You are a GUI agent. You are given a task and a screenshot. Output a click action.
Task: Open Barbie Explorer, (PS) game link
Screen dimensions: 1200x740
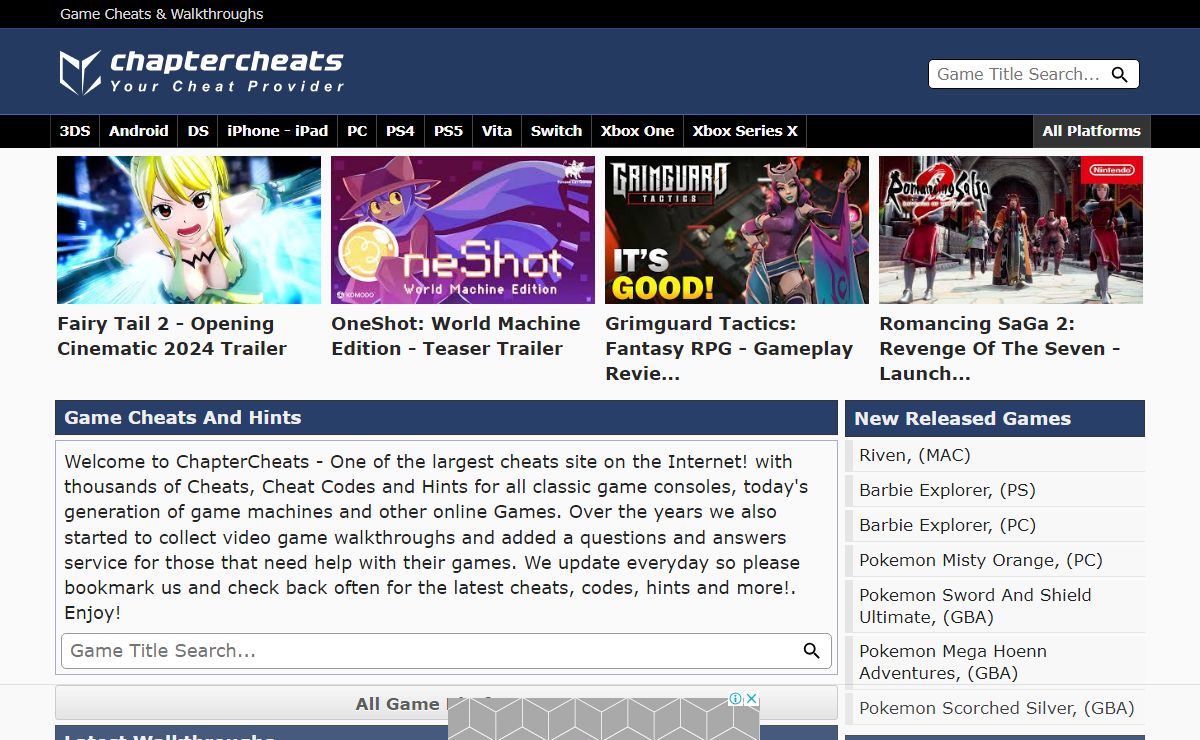pyautogui.click(x=947, y=490)
